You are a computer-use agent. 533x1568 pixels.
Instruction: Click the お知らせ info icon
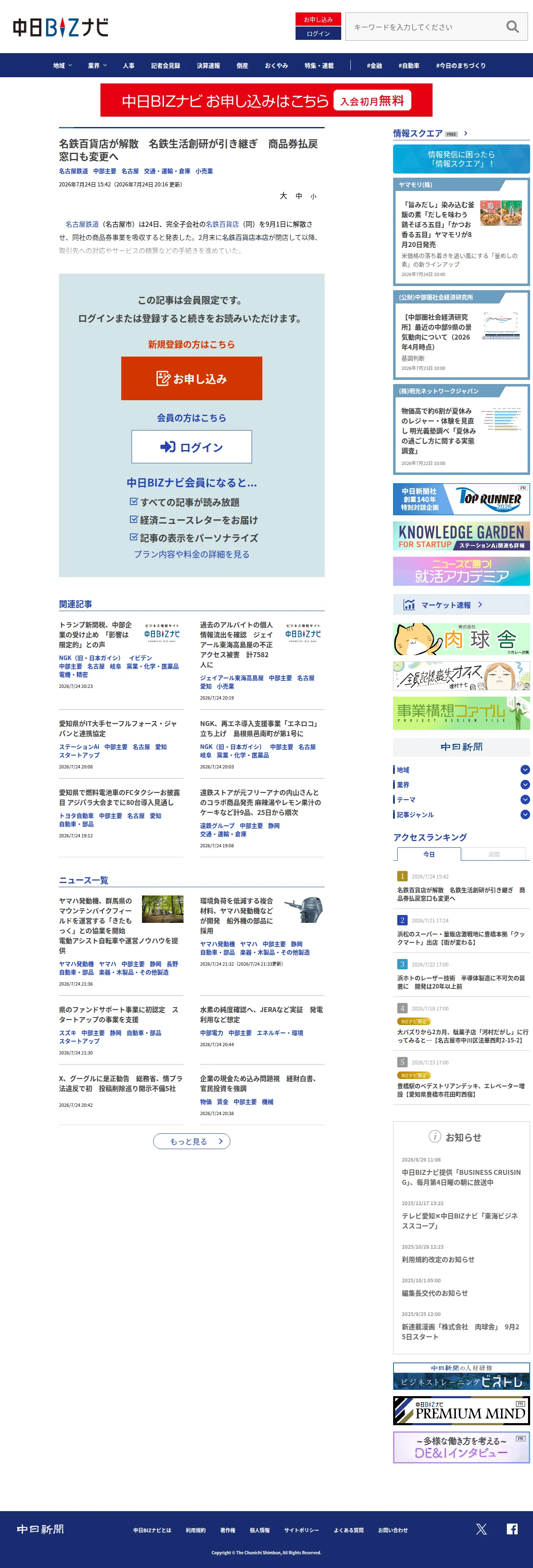[435, 1136]
